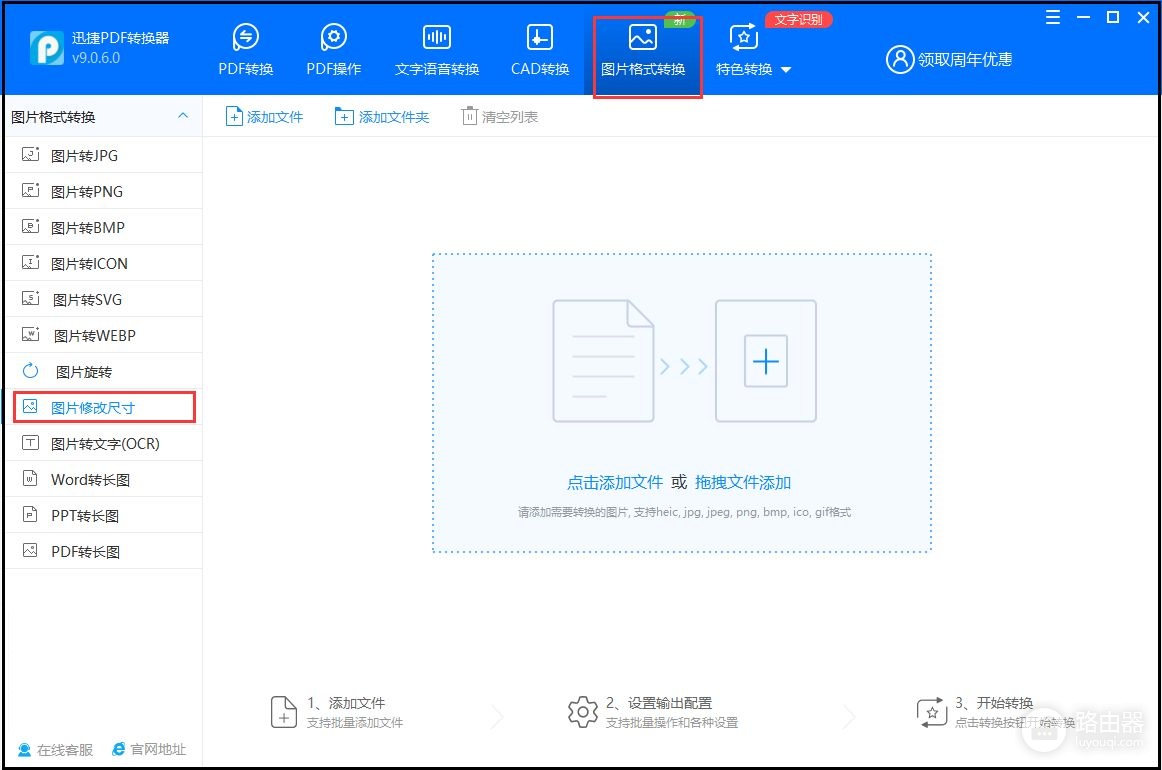Open 官网地址 website link
Viewport: 1162px width, 770px height.
tap(149, 749)
